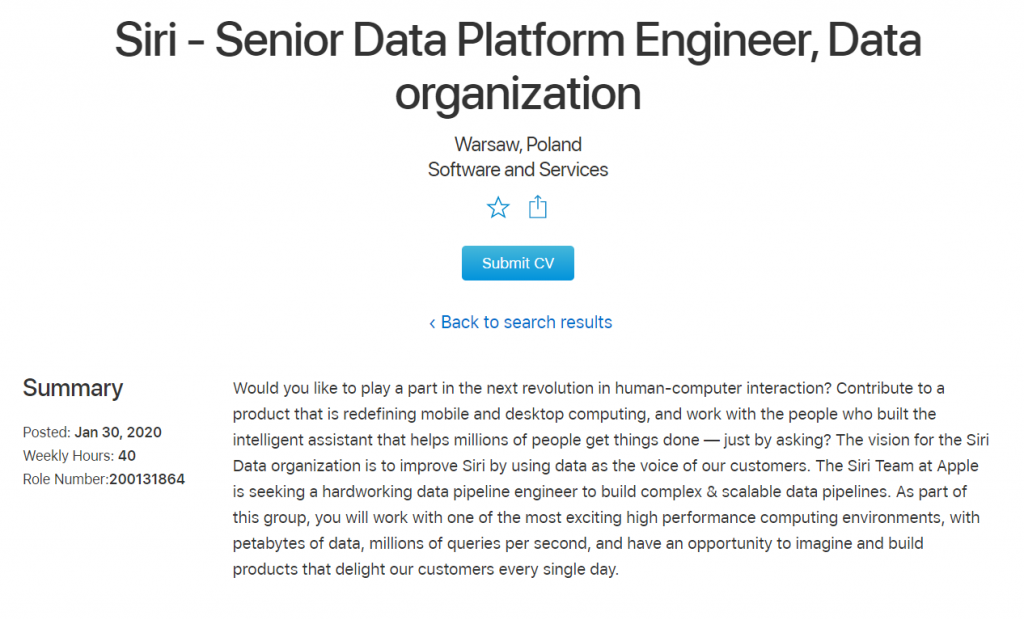
Task: Click the Weekly Hours value 40
Action: click(x=127, y=456)
